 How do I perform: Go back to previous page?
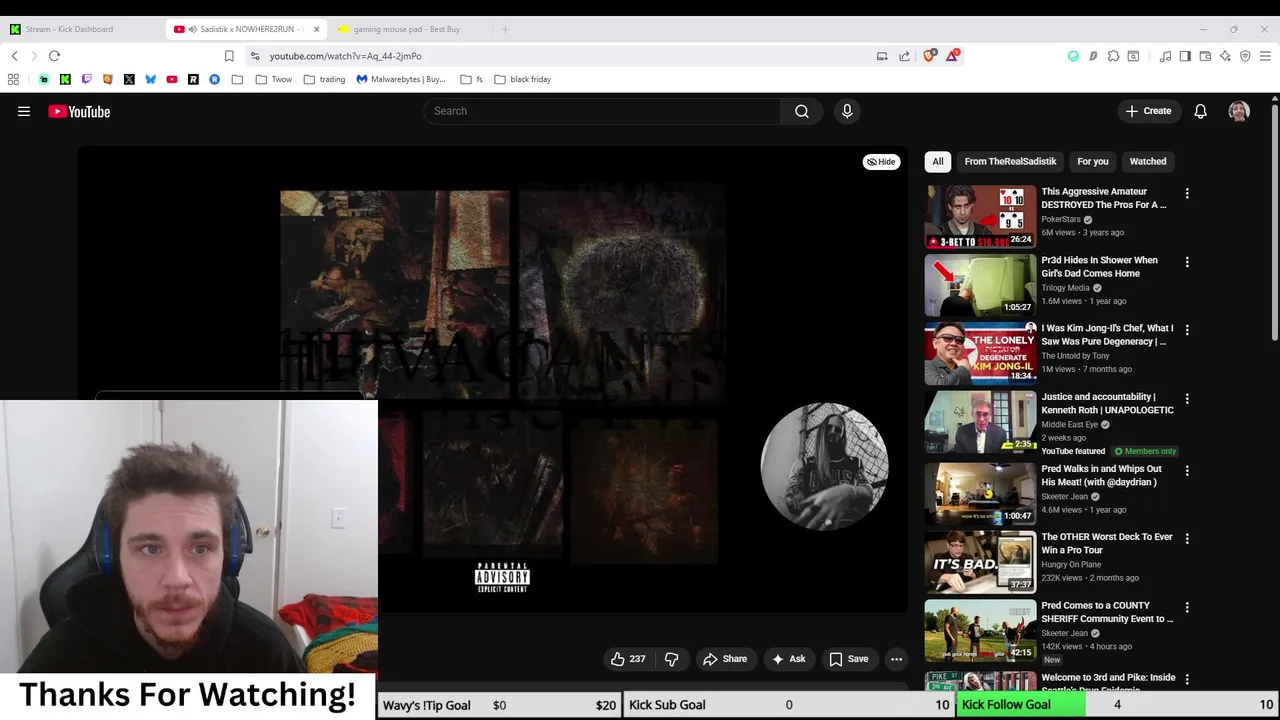click(15, 56)
